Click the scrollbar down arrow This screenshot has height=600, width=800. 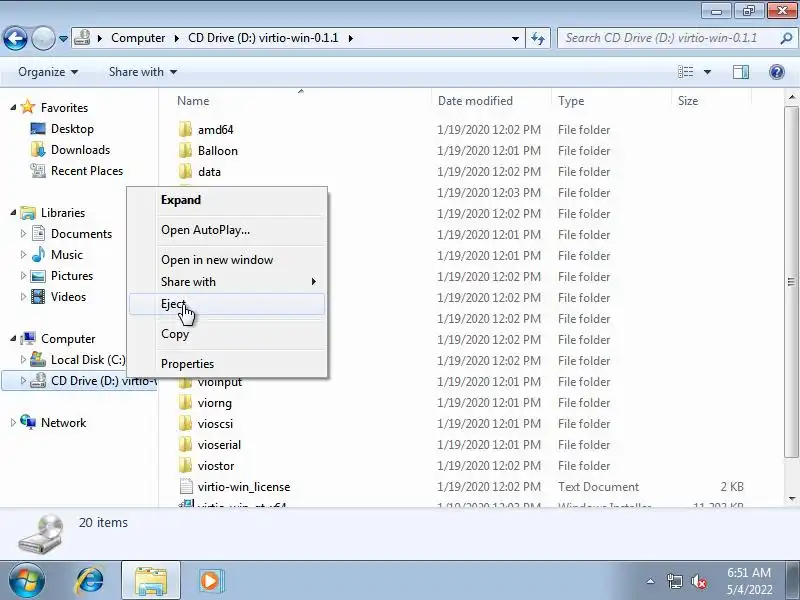coord(791,498)
